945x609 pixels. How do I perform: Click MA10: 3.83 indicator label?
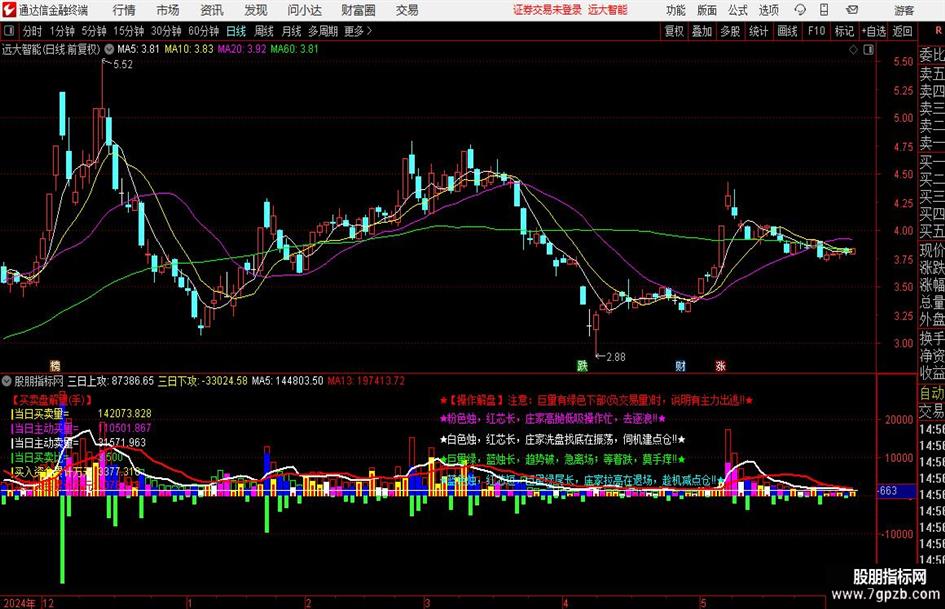point(189,49)
